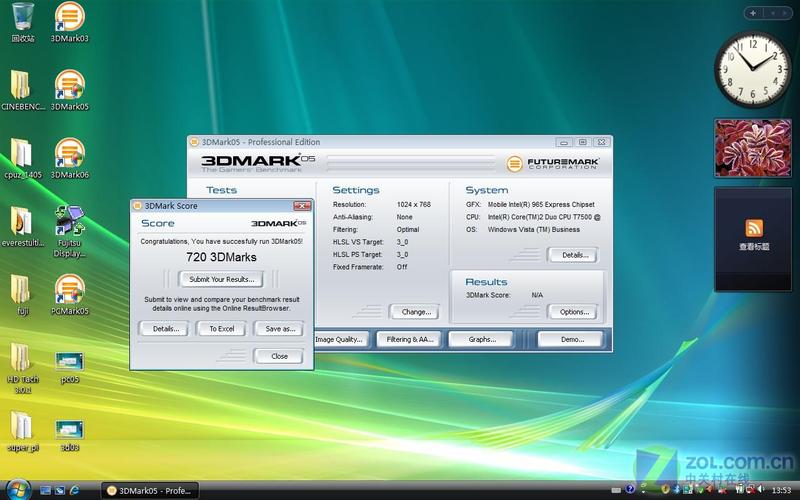Image resolution: width=800 pixels, height=500 pixels.
Task: Launch the PCMark05 desktop shortcut
Action: tap(69, 295)
